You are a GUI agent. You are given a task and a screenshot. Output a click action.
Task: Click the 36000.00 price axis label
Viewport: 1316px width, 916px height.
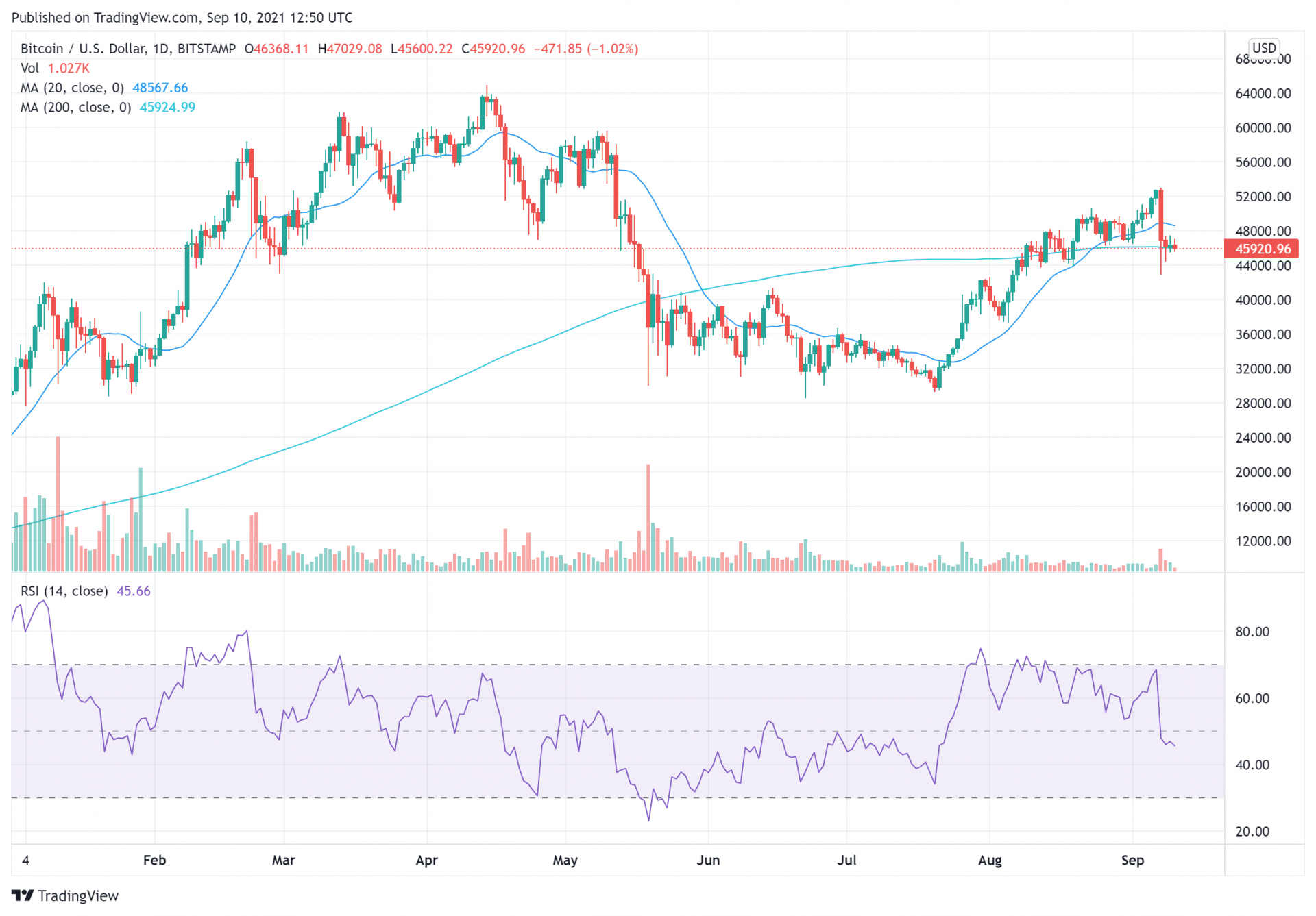point(1263,334)
